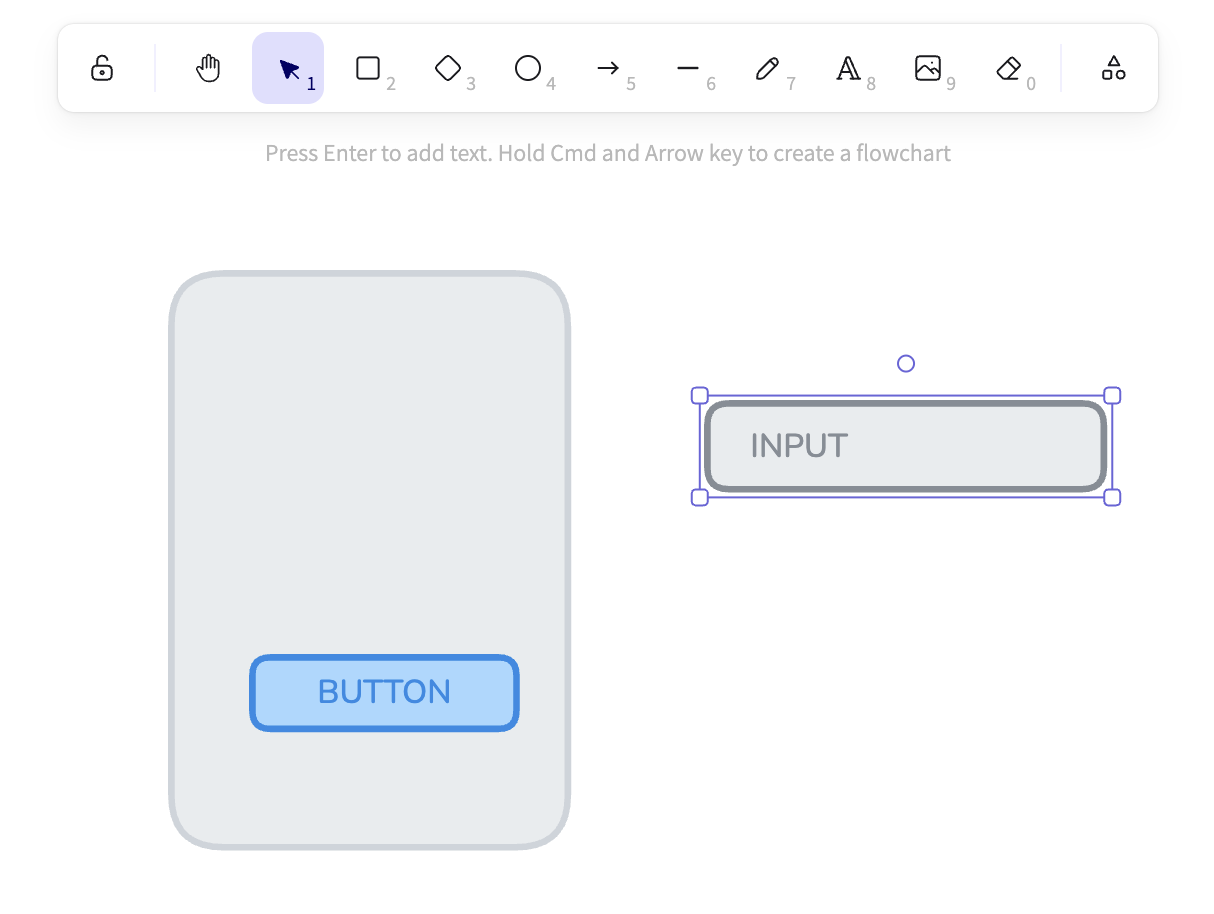Image resolution: width=1214 pixels, height=914 pixels.
Task: Click the blue BUTTON shape
Action: [x=384, y=693]
